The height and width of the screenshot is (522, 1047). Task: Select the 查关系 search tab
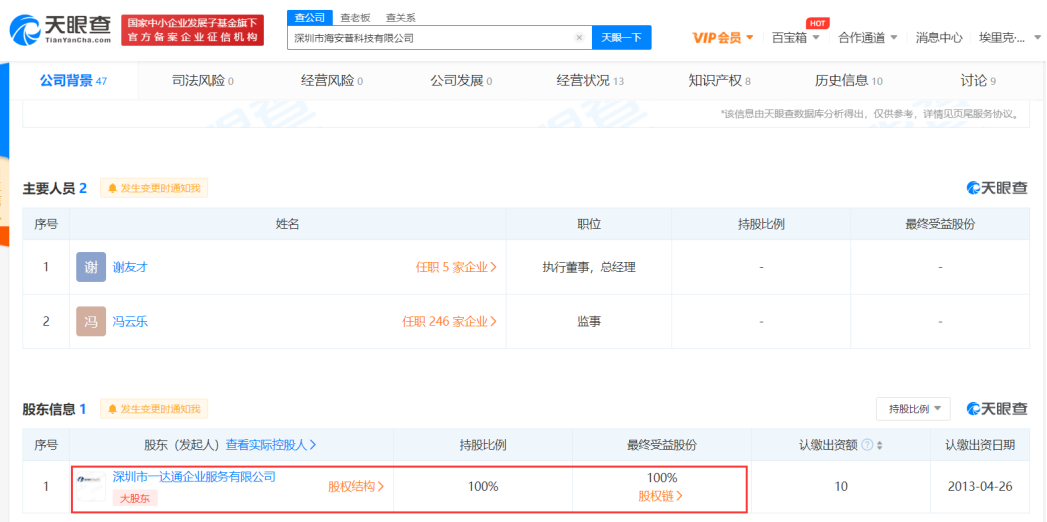pyautogui.click(x=401, y=18)
